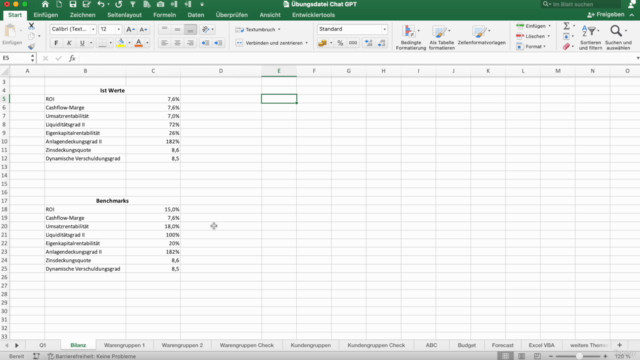Click the insert function fx icon

point(72,58)
